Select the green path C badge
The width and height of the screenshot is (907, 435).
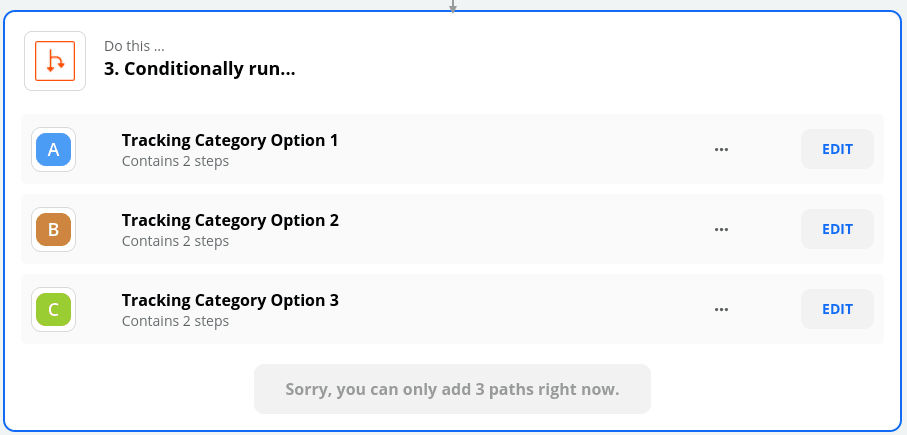pos(53,310)
